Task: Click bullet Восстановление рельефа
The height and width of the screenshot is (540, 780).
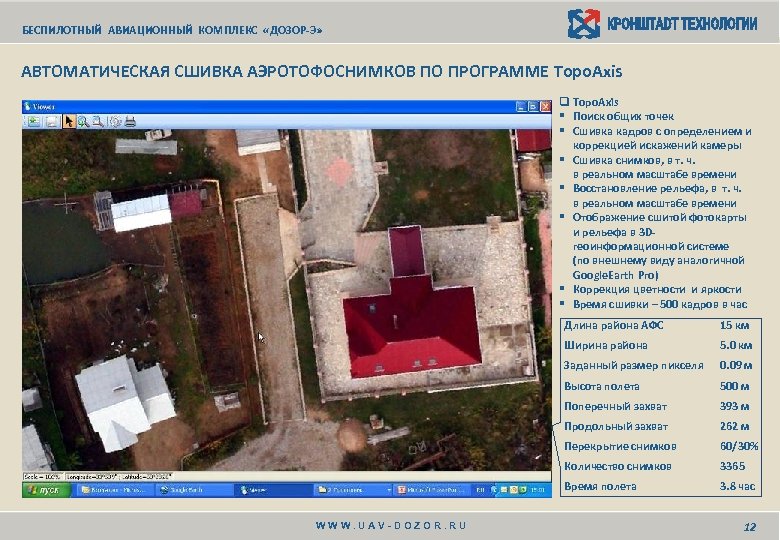Action: (x=657, y=196)
